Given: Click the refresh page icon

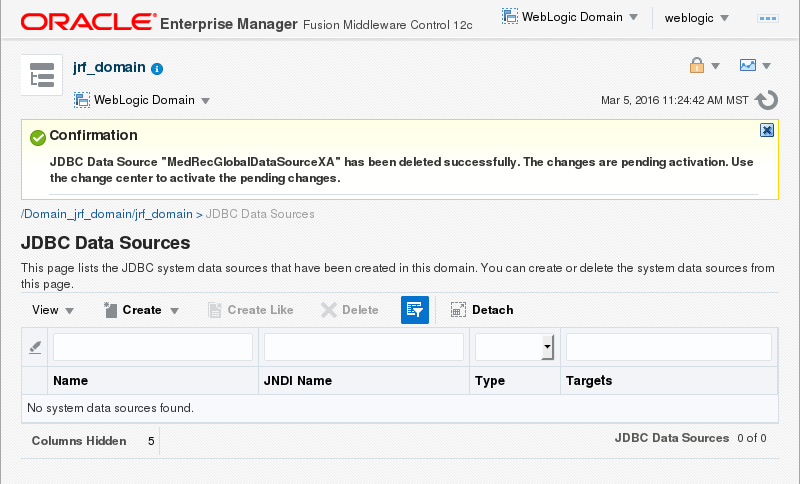Looking at the screenshot, I should (767, 100).
